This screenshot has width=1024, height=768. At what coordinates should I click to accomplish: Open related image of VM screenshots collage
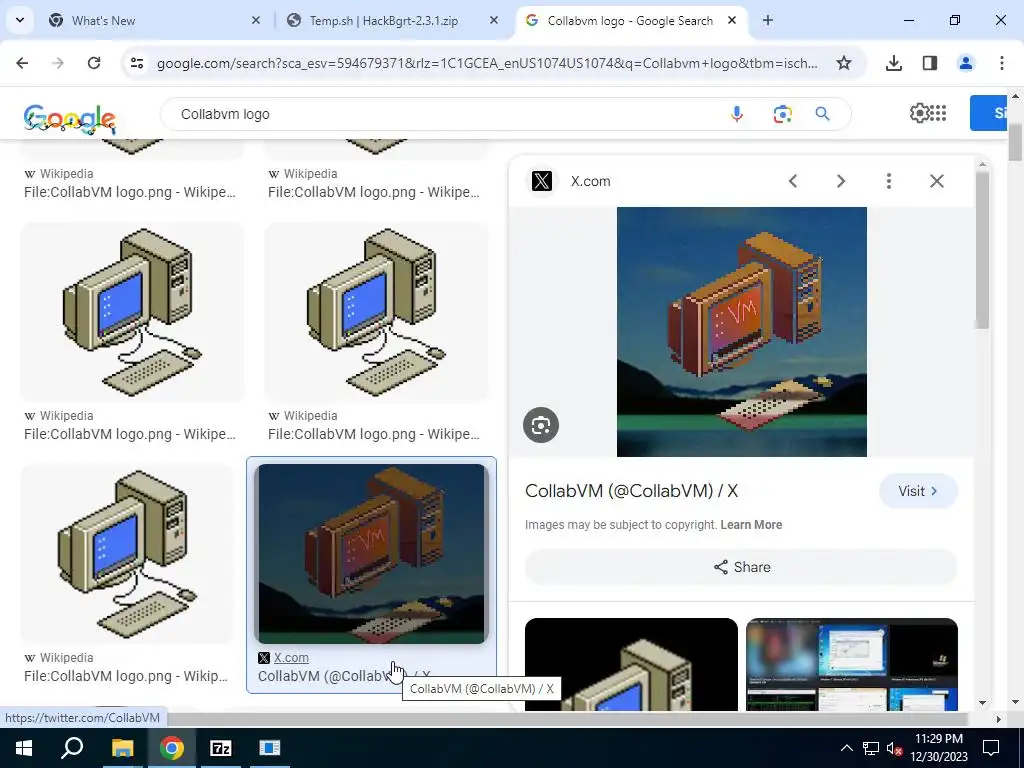(852, 664)
